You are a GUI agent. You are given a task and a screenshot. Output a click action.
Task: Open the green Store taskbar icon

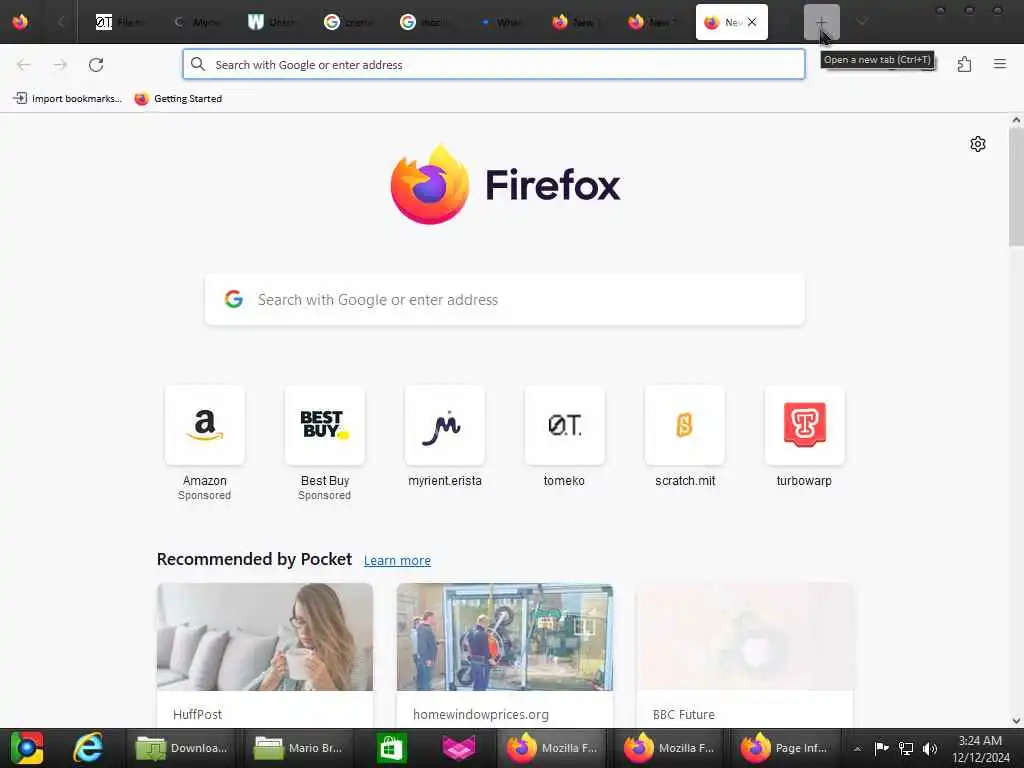[391, 748]
